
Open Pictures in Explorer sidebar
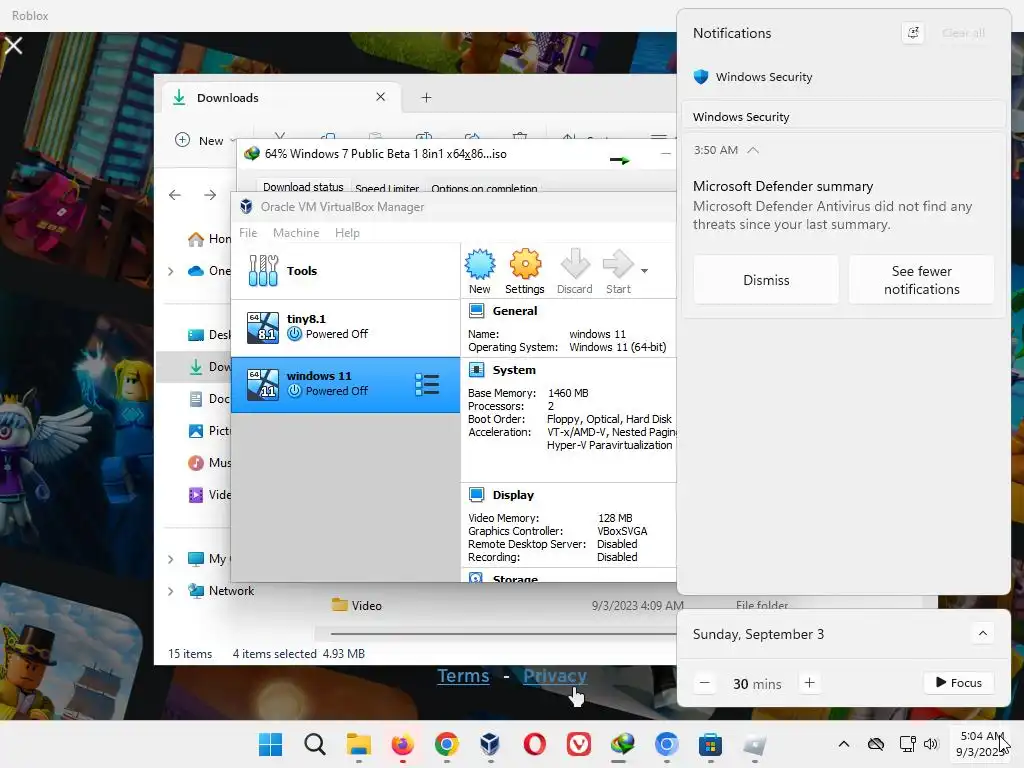pos(209,431)
